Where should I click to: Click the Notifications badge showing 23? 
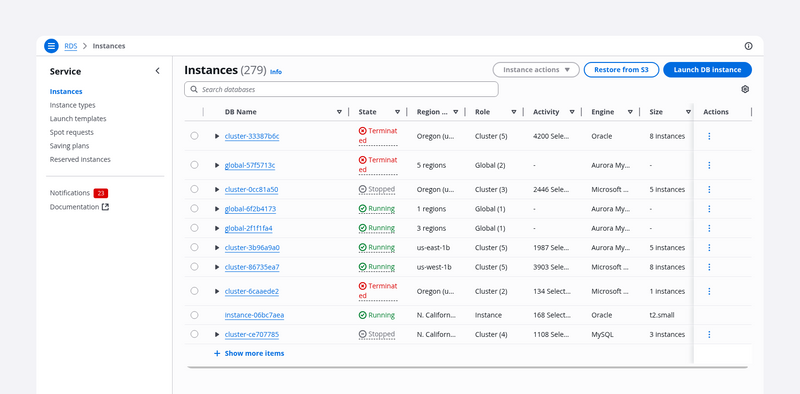101,193
